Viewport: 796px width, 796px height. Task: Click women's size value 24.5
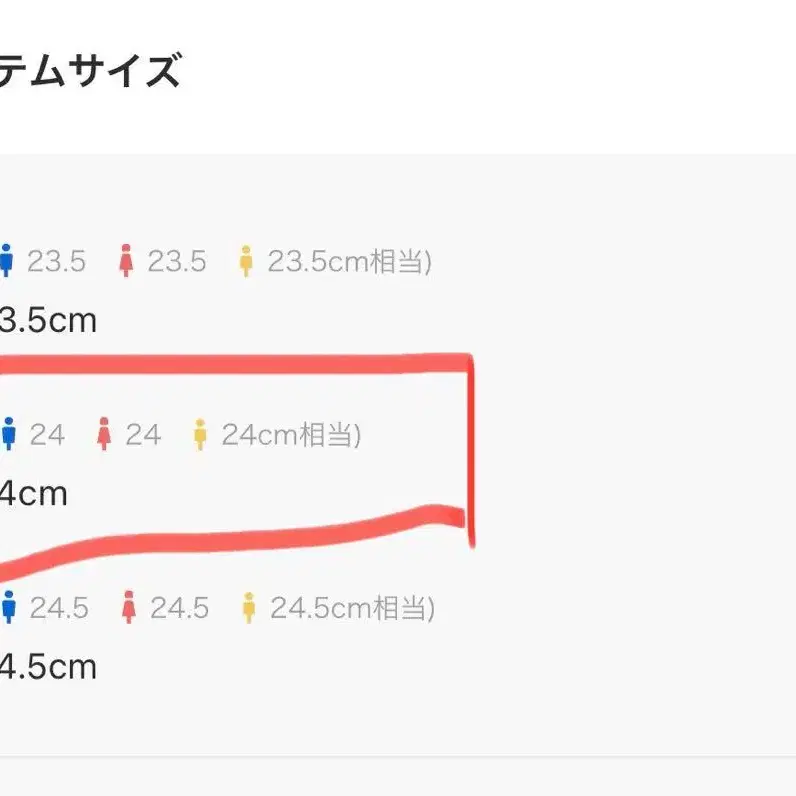[180, 608]
